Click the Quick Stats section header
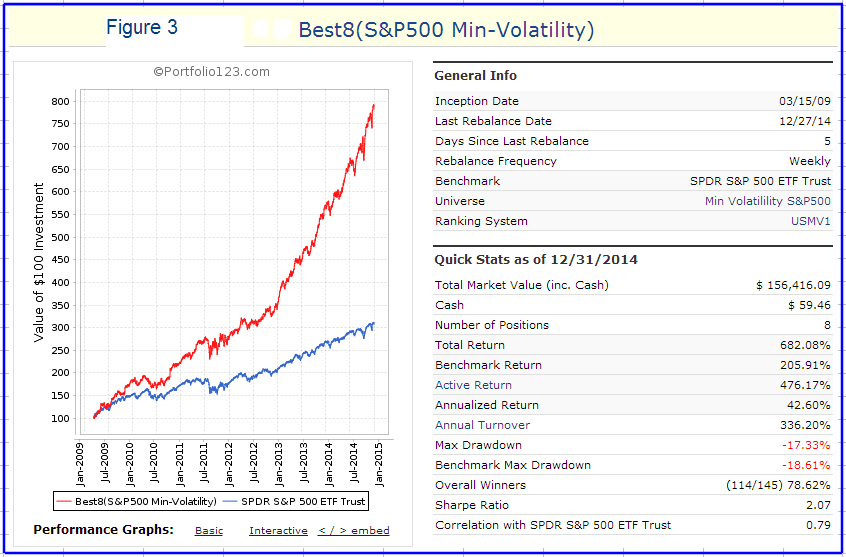The width and height of the screenshot is (846, 557). (524, 260)
